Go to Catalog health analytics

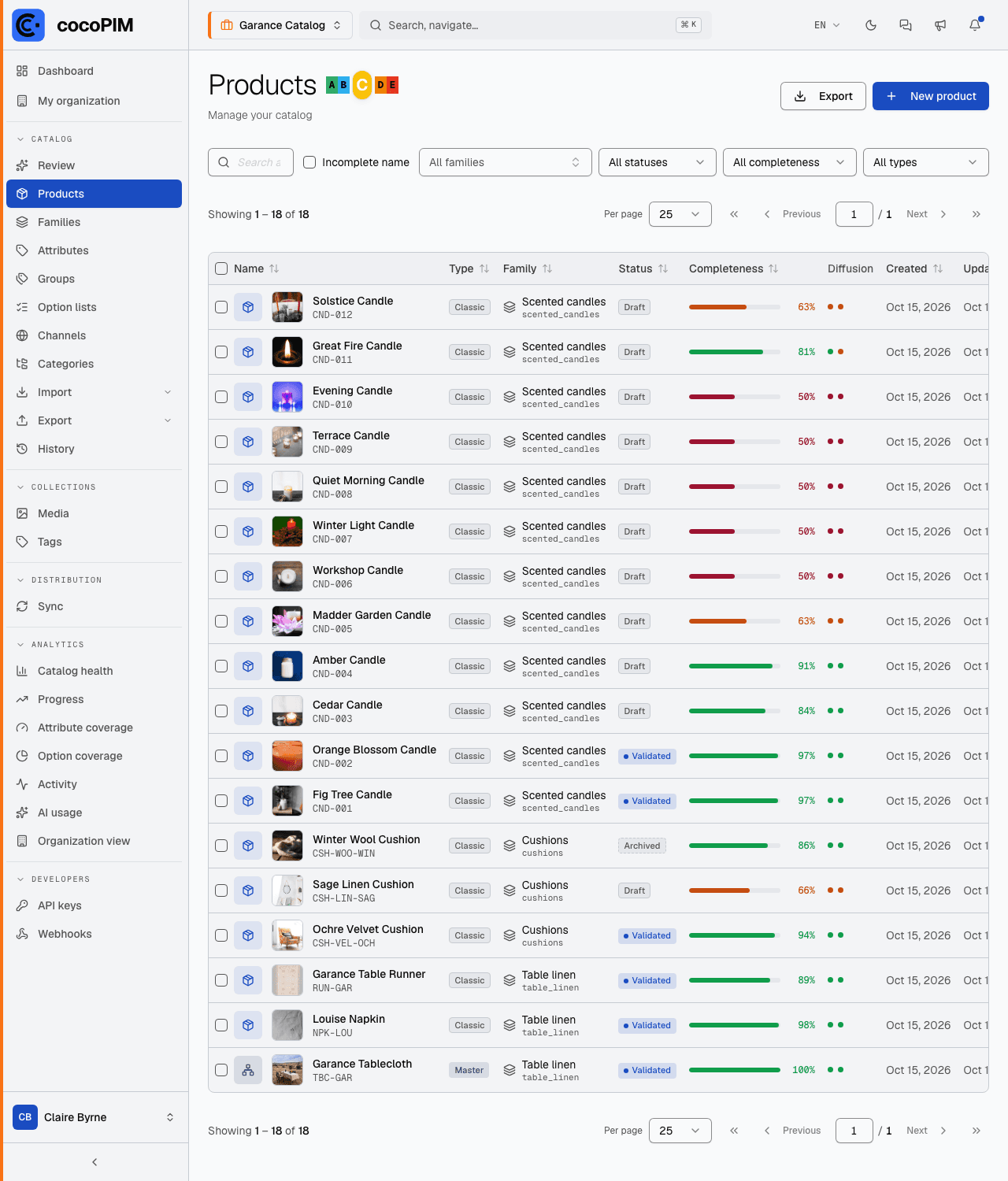tap(94, 671)
